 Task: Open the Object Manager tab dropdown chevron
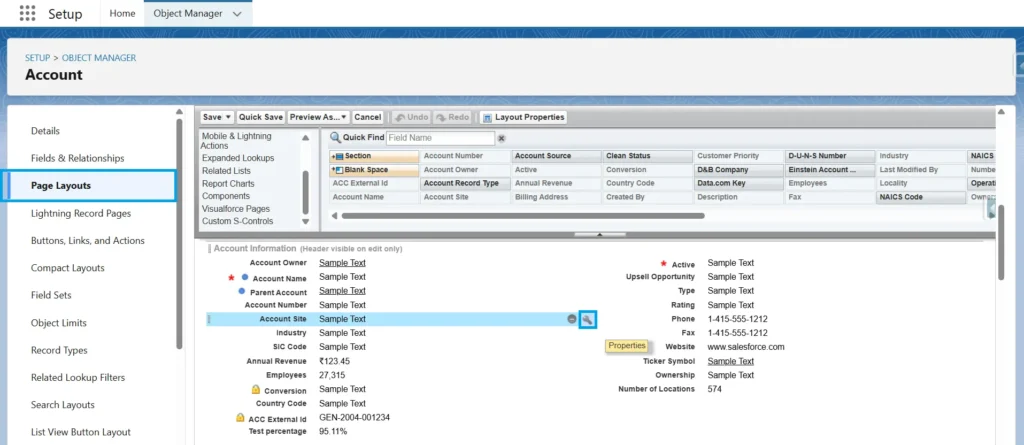(x=236, y=14)
